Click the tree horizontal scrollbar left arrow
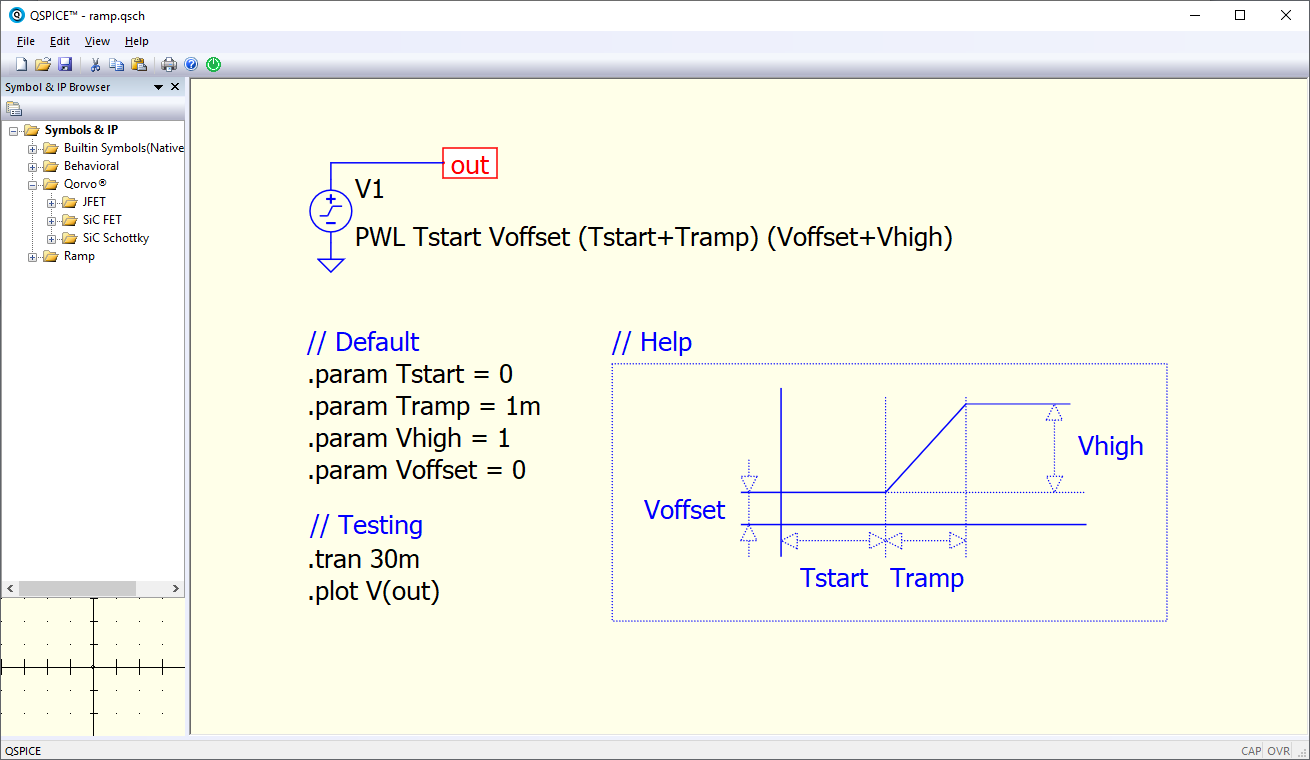Screen dimensions: 1310x760 [x=10, y=588]
